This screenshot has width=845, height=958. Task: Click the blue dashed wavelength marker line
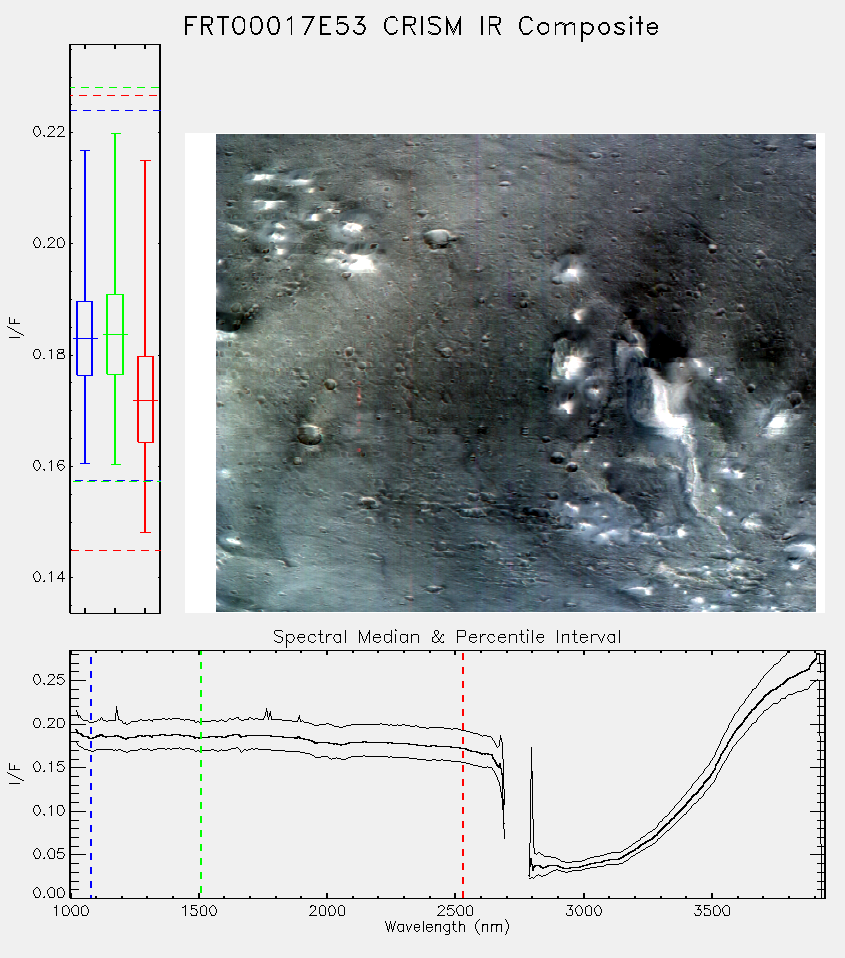(x=91, y=774)
